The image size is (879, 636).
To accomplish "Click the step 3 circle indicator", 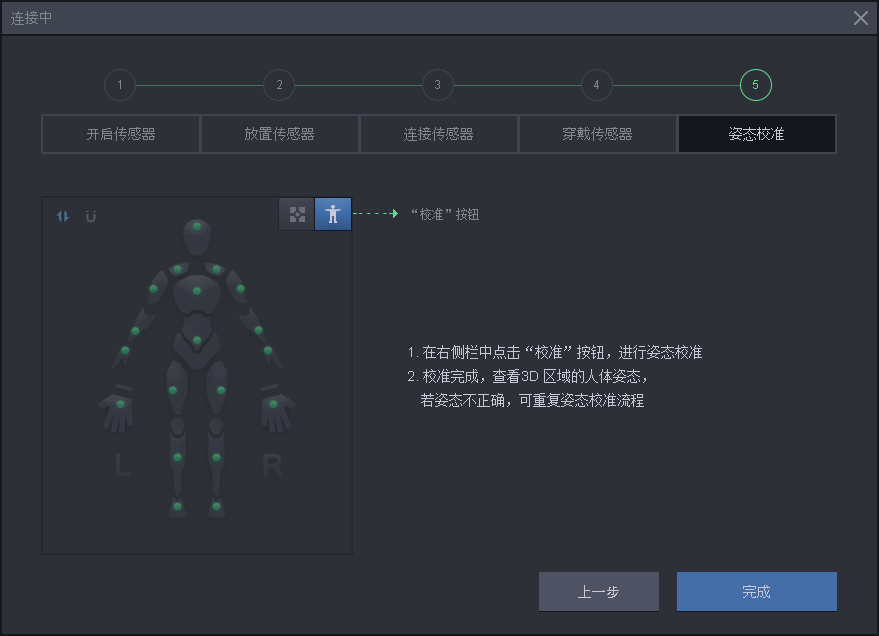I will (x=437, y=85).
